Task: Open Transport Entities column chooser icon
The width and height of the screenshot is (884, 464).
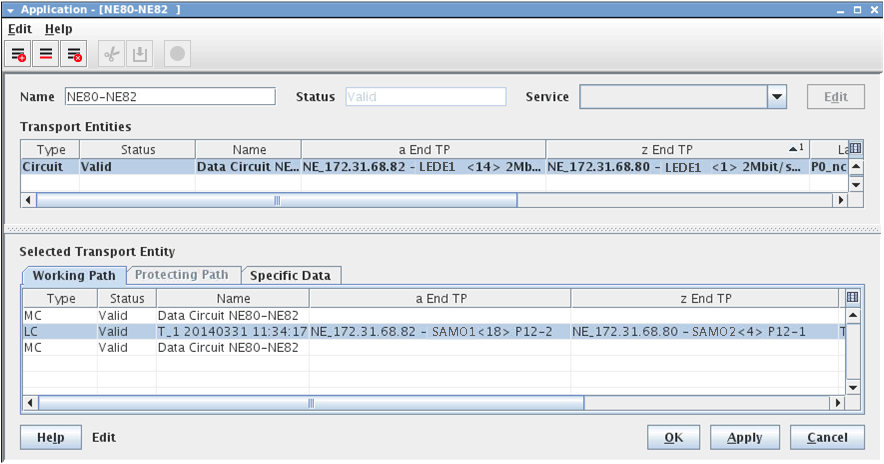Action: point(855,149)
